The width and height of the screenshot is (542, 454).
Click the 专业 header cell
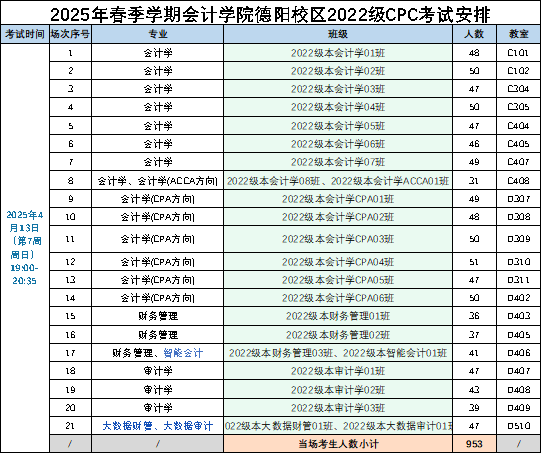158,34
